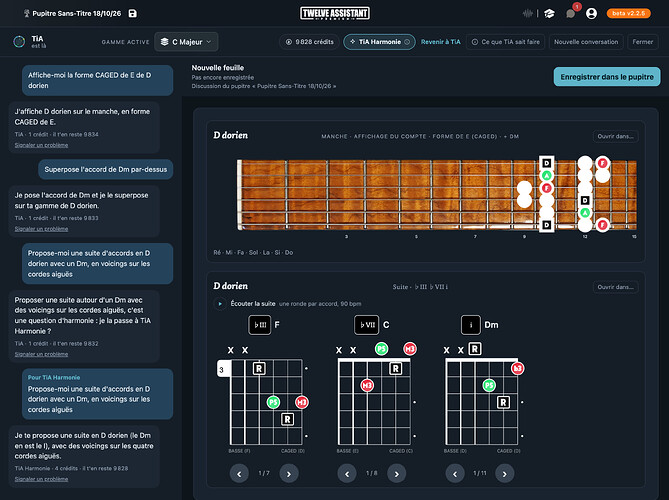This screenshot has width=669, height=500.
Task: Click the D root note at fretboard top string
Action: click(x=547, y=163)
